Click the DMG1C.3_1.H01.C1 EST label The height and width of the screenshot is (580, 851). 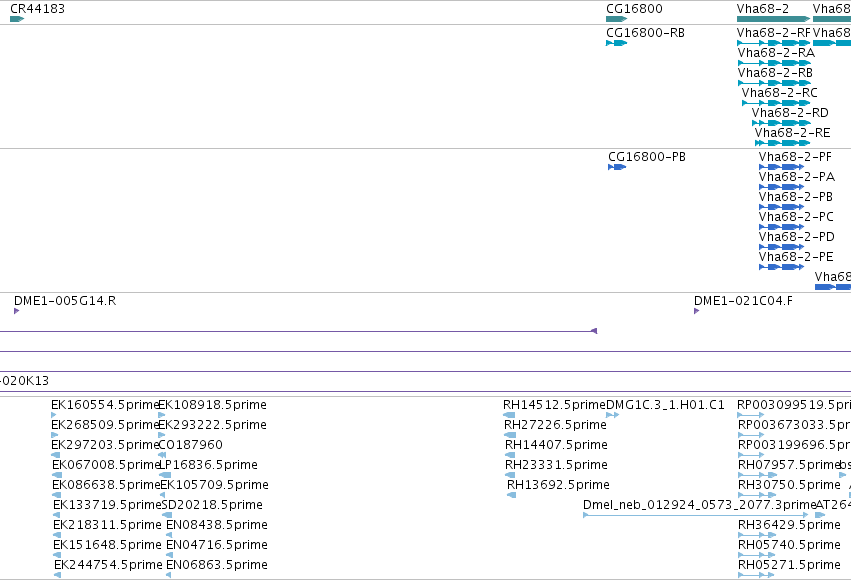(665, 405)
